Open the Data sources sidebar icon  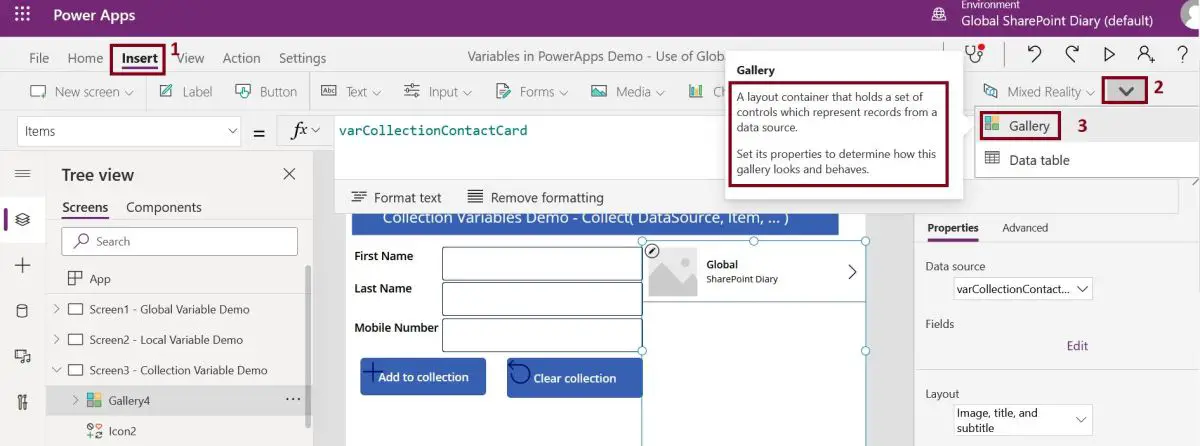click(x=22, y=310)
